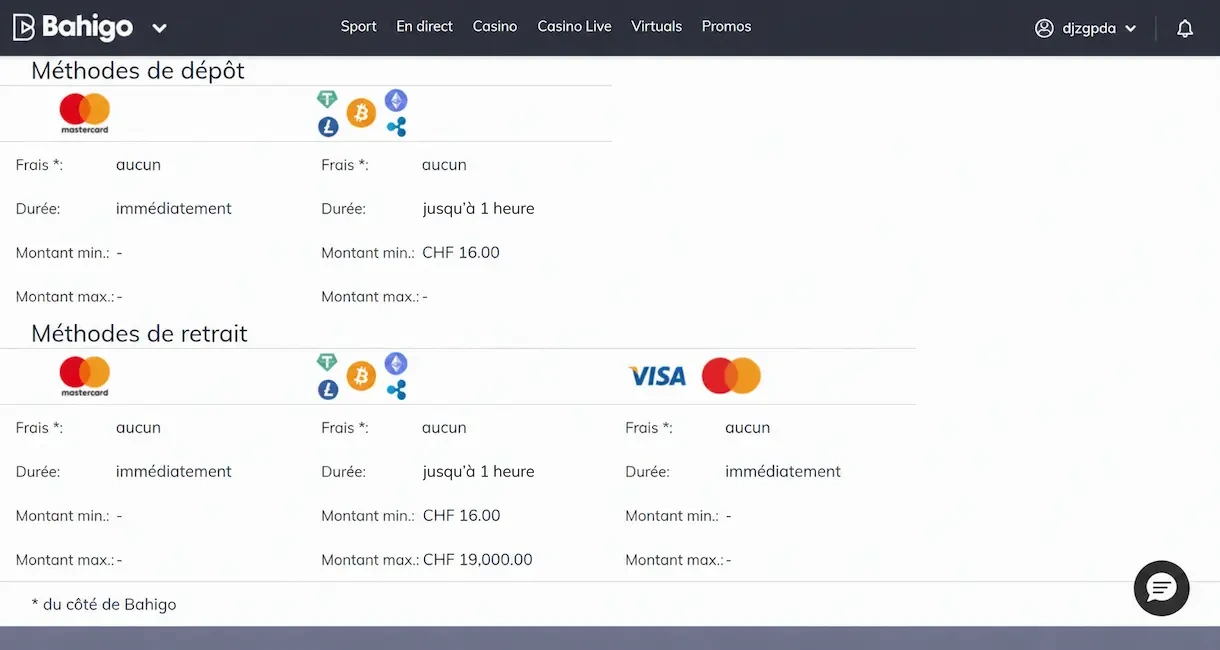Click 'jusqu'à 1 heure' in the withdrawal methods
This screenshot has height=650, width=1220.
click(478, 472)
